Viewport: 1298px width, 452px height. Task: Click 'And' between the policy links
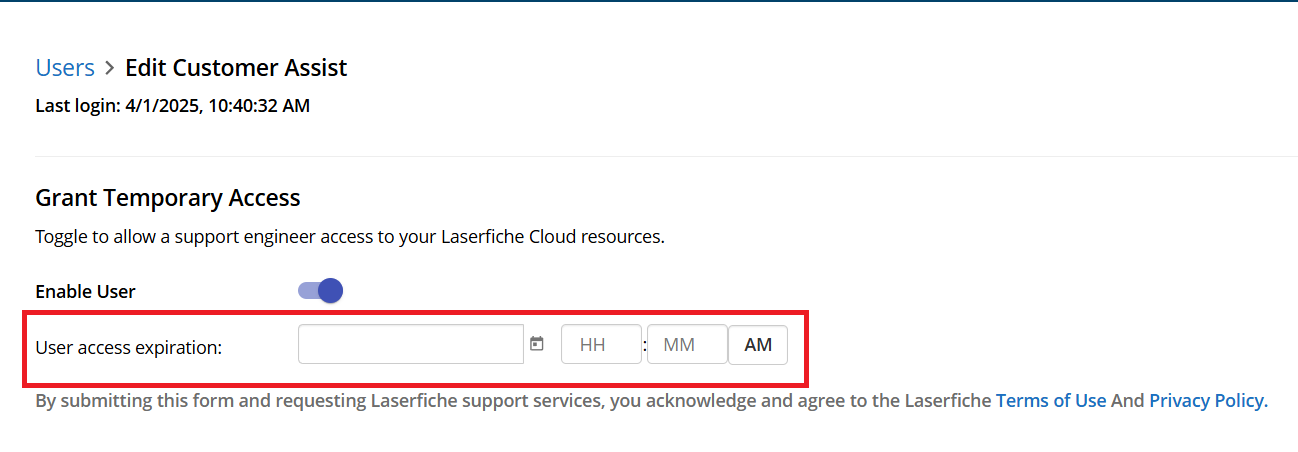tap(1128, 401)
